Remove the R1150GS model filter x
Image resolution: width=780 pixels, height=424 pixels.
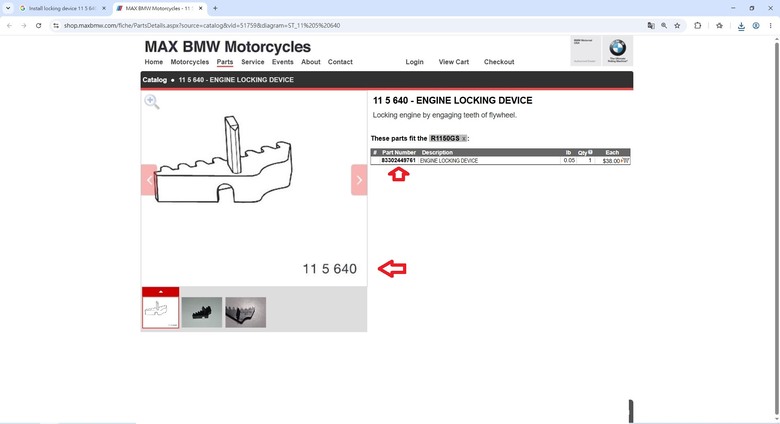tap(464, 139)
